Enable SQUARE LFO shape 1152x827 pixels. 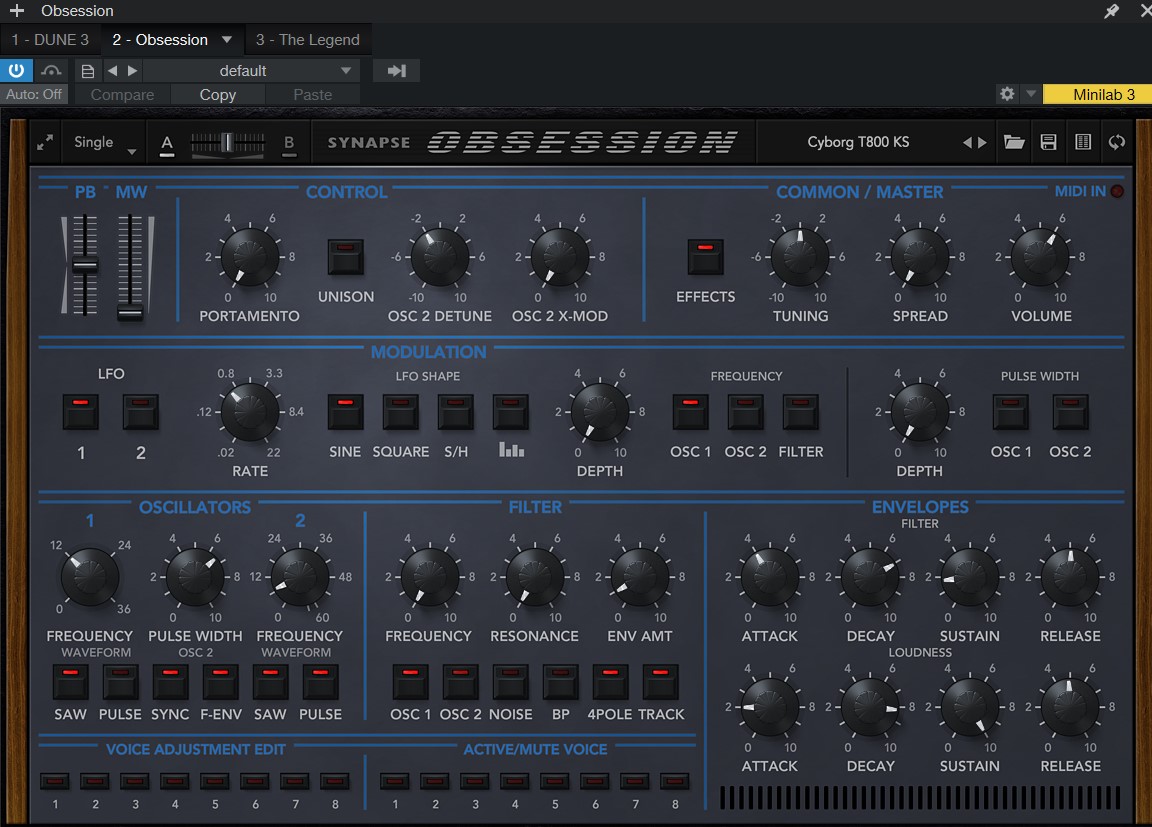(400, 412)
